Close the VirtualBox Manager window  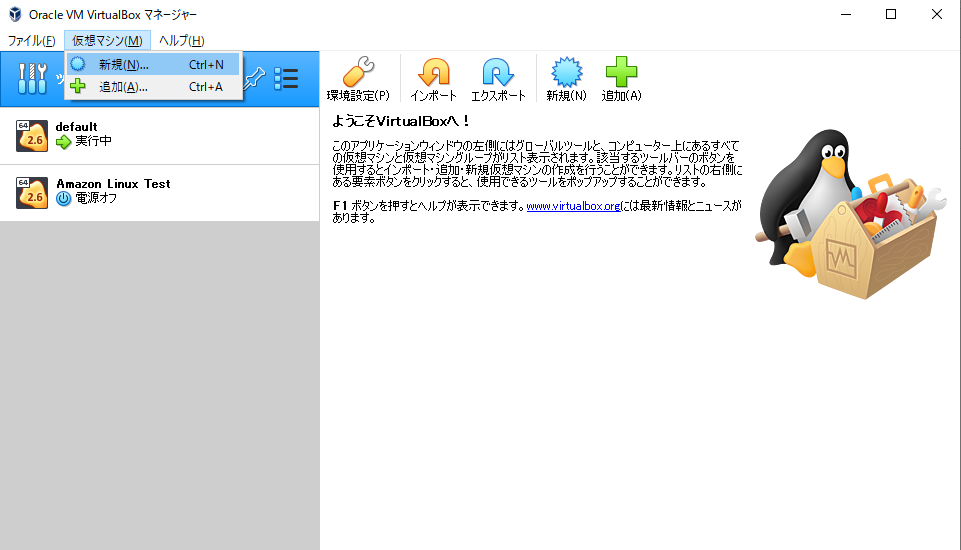point(936,14)
